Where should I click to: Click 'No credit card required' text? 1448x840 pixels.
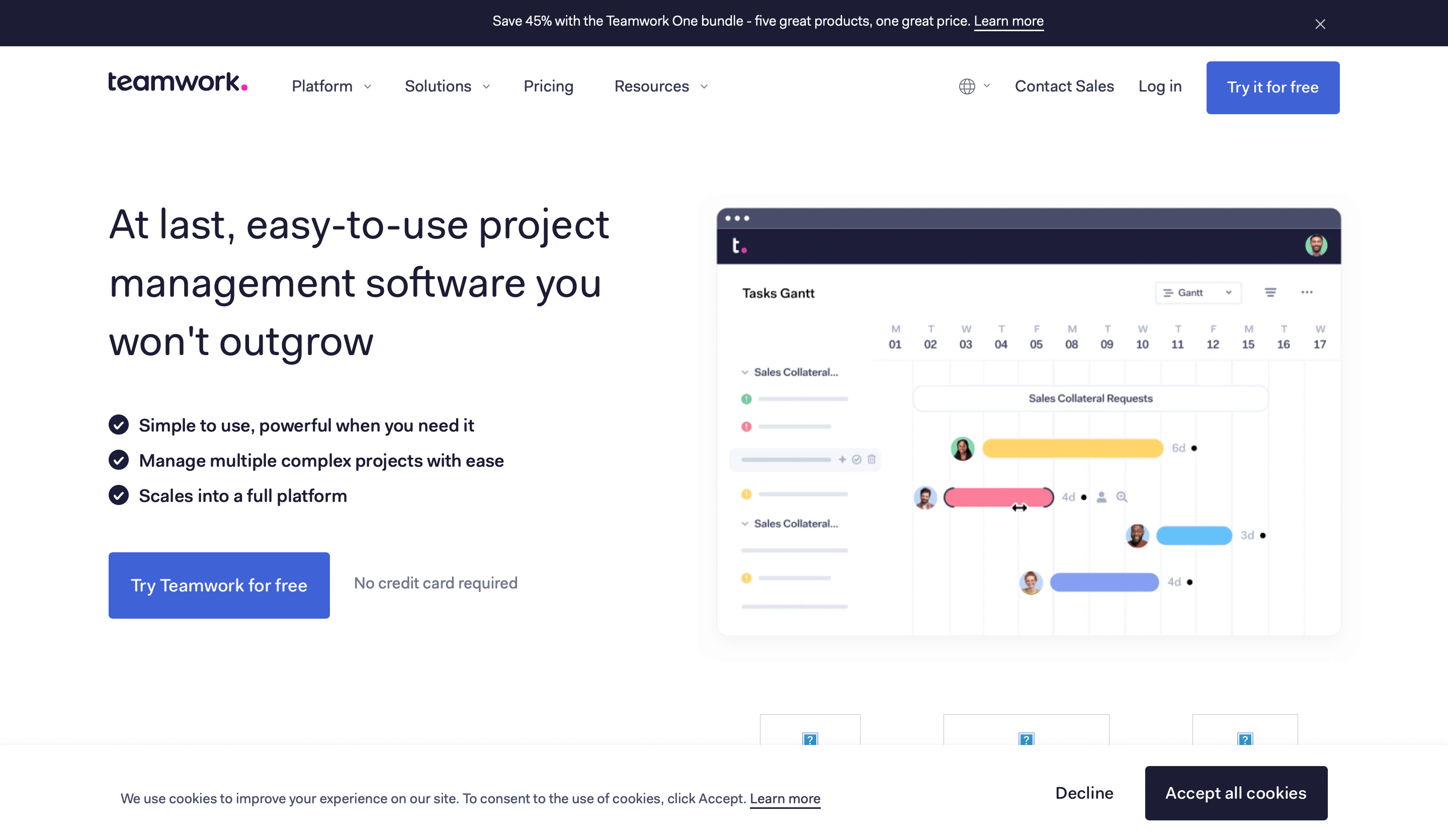tap(436, 583)
